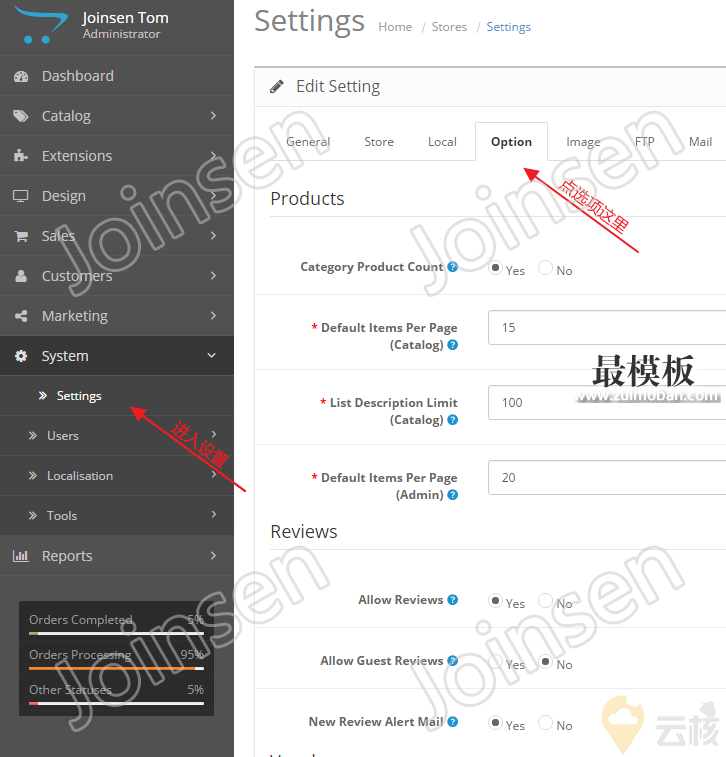Expand the Reports menu chevron
Image resolution: width=726 pixels, height=757 pixels.
[213, 555]
